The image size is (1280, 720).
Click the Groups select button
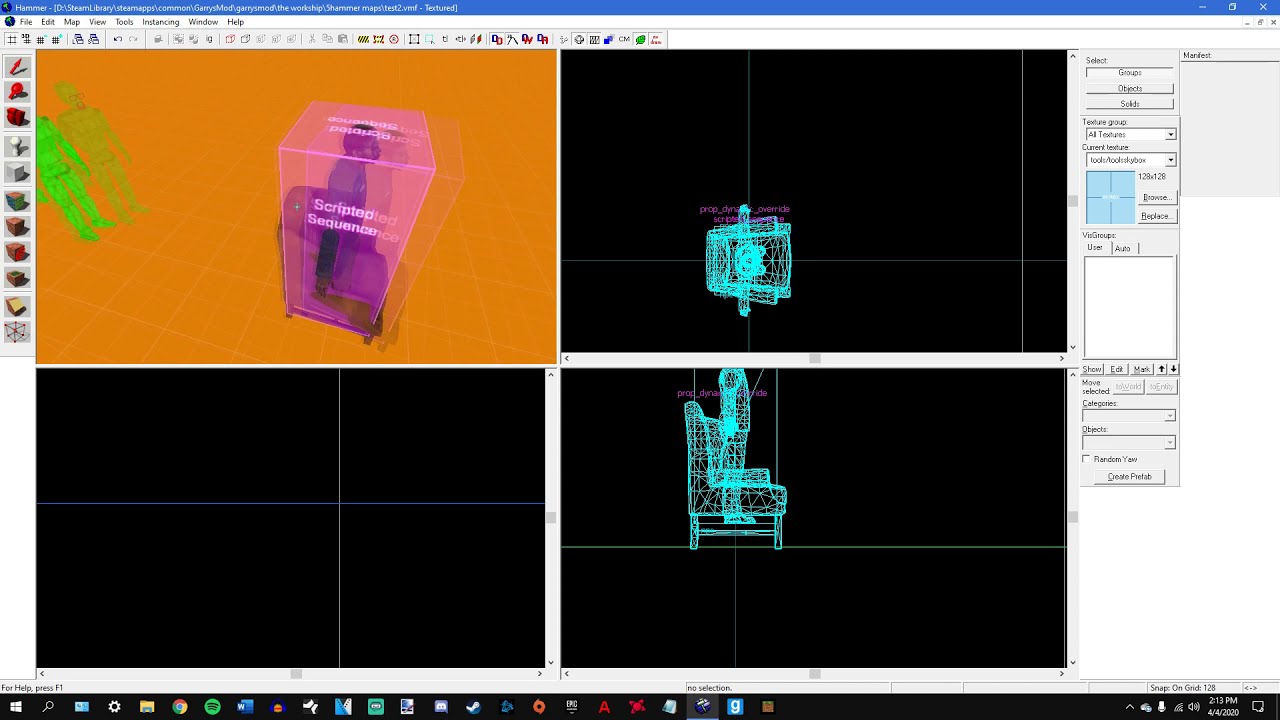pos(1130,73)
